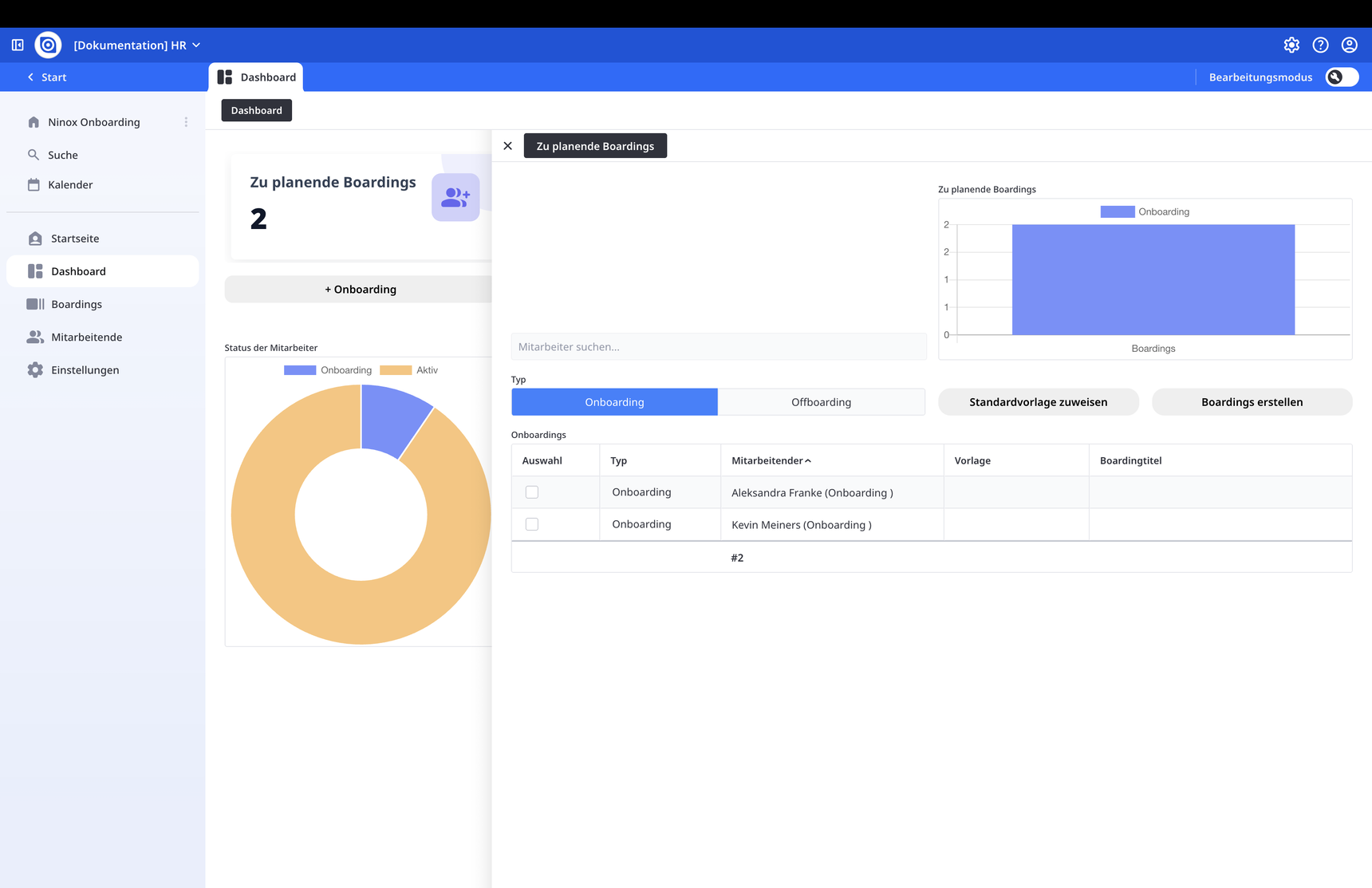This screenshot has width=1372, height=888.
Task: Open Mitarbeitende in the sidebar
Action: pos(86,337)
